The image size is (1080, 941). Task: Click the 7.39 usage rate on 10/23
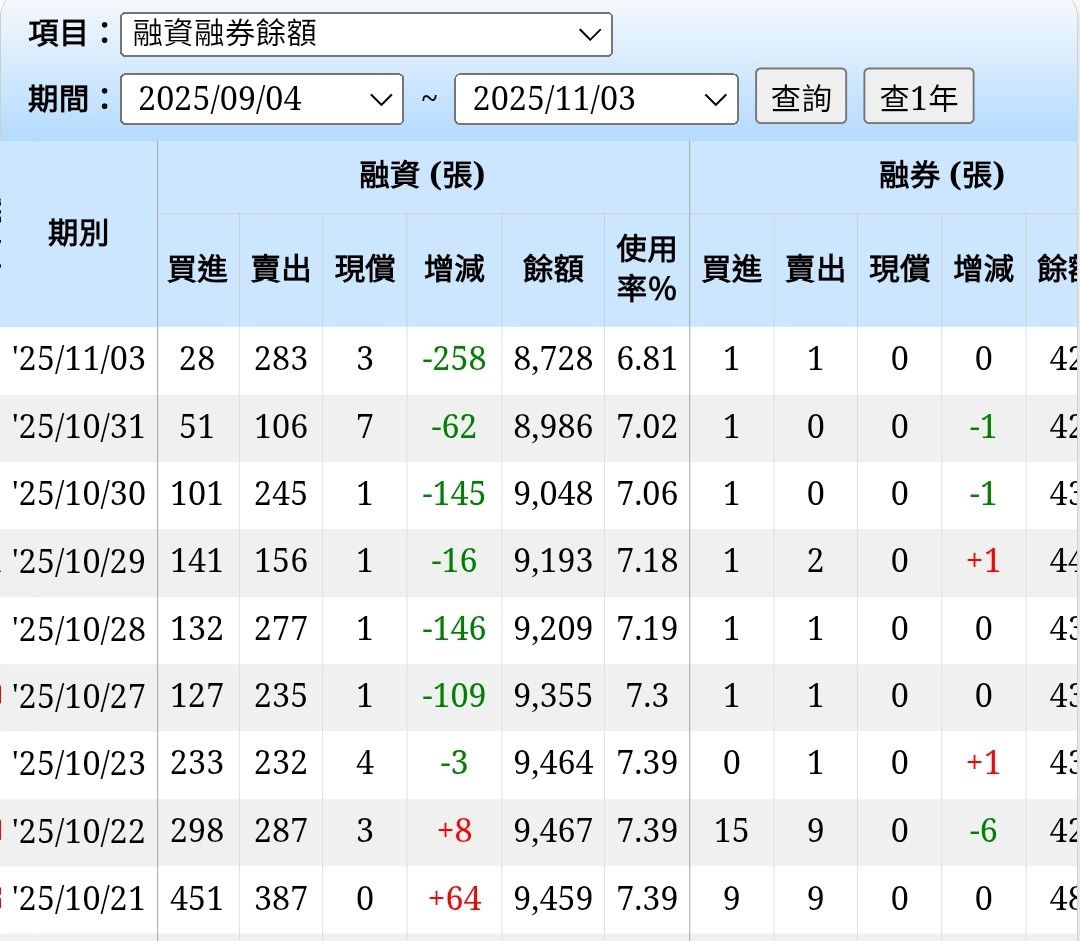point(647,763)
